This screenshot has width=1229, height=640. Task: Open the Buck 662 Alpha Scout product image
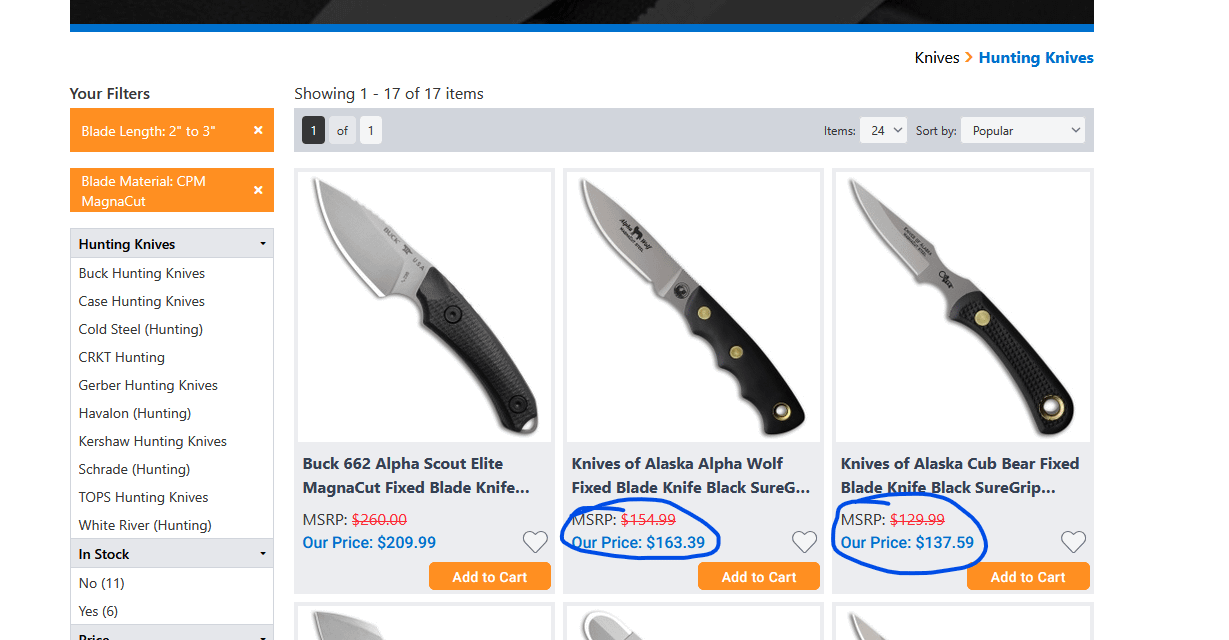click(425, 307)
